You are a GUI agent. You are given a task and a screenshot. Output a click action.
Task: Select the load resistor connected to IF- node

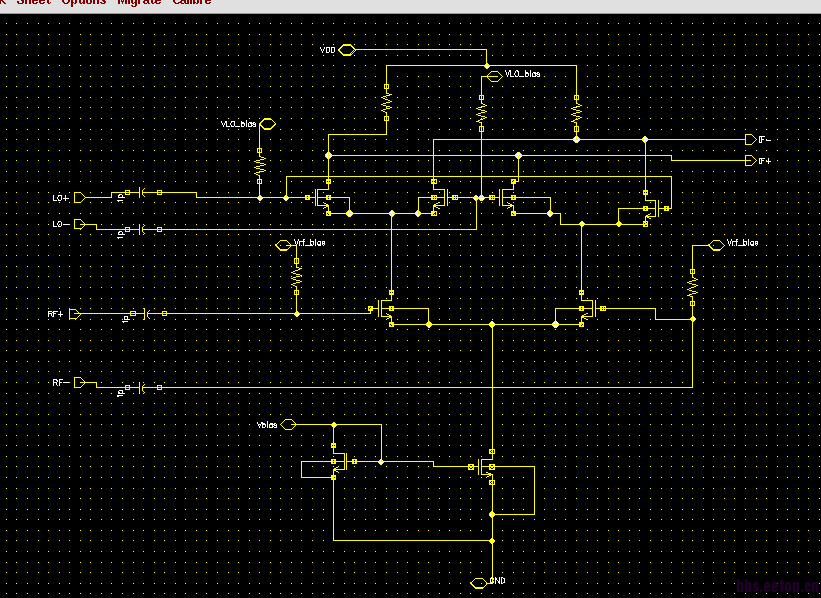pos(576,113)
